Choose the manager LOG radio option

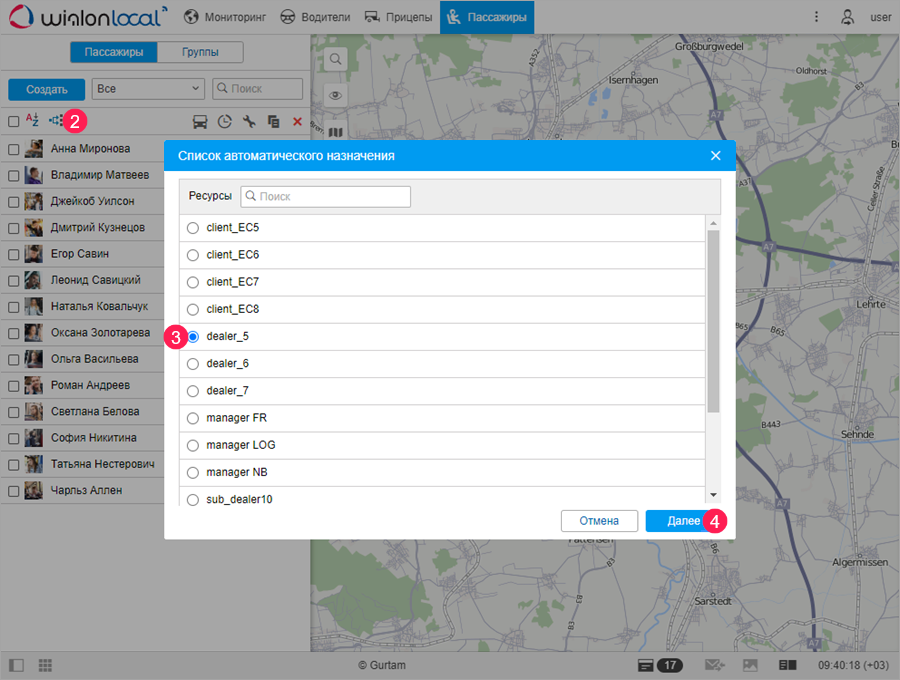pyautogui.click(x=193, y=445)
